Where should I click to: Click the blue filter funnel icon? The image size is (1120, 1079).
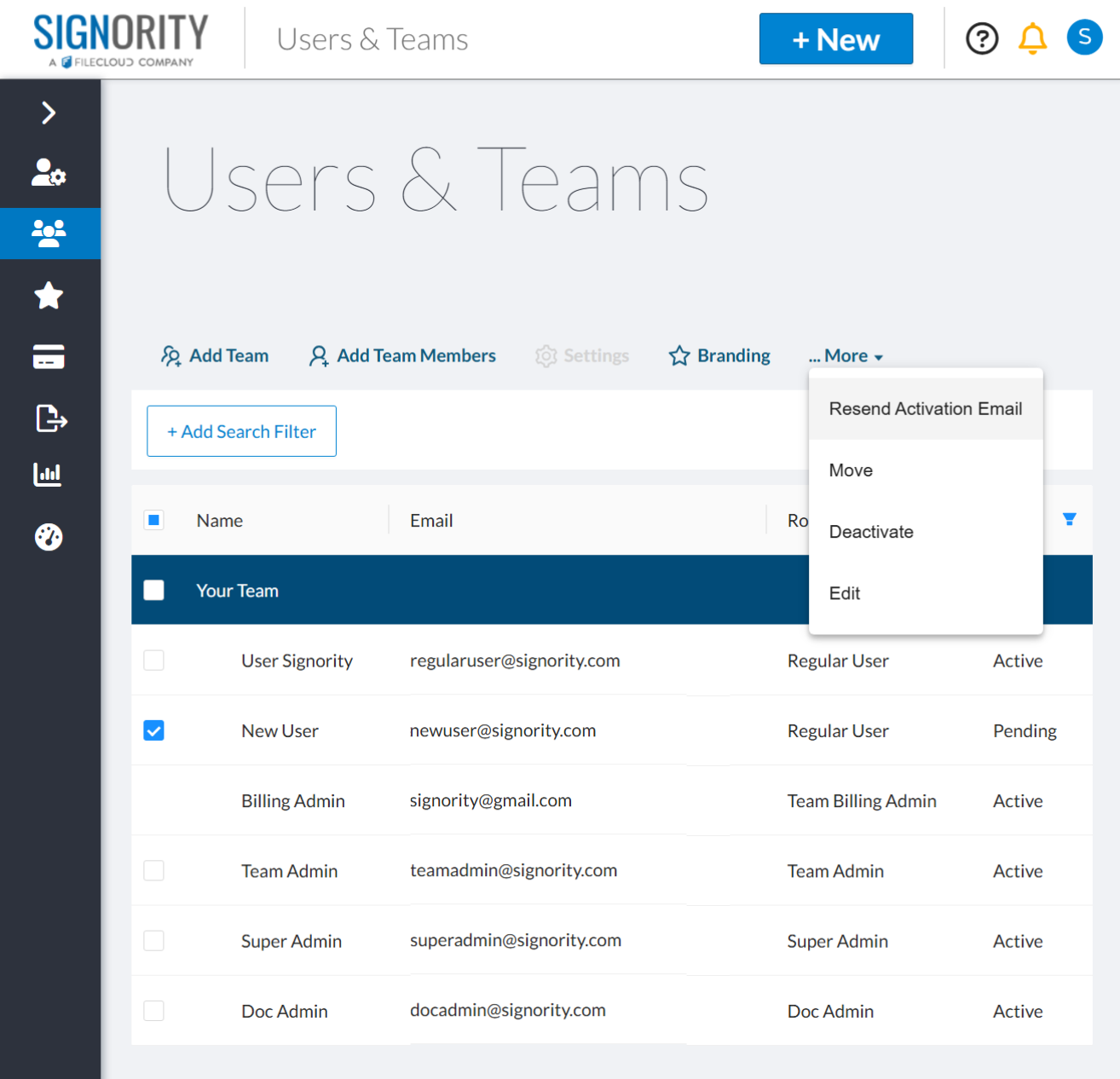tap(1069, 519)
